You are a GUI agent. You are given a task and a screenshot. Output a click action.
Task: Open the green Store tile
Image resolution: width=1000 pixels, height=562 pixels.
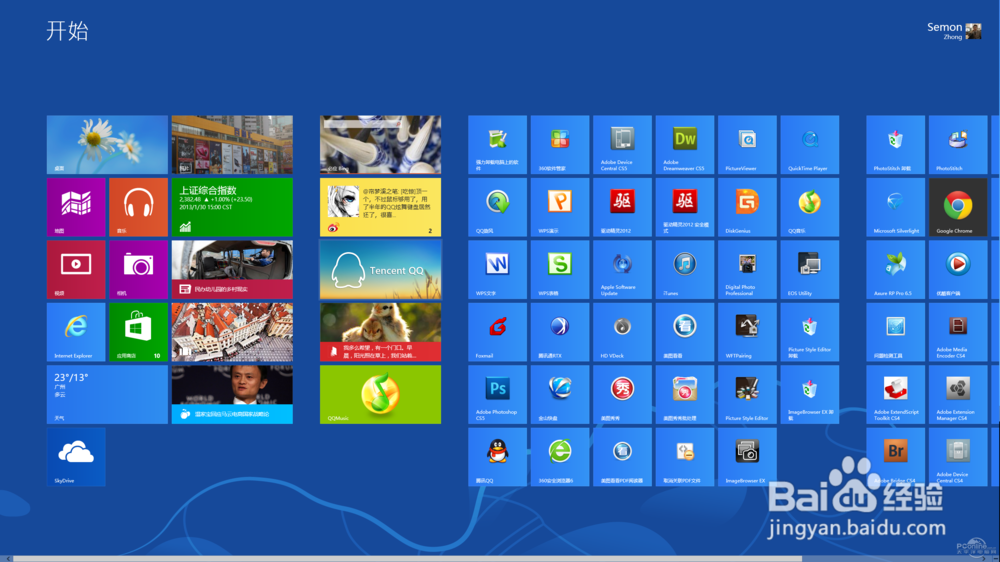(x=138, y=332)
